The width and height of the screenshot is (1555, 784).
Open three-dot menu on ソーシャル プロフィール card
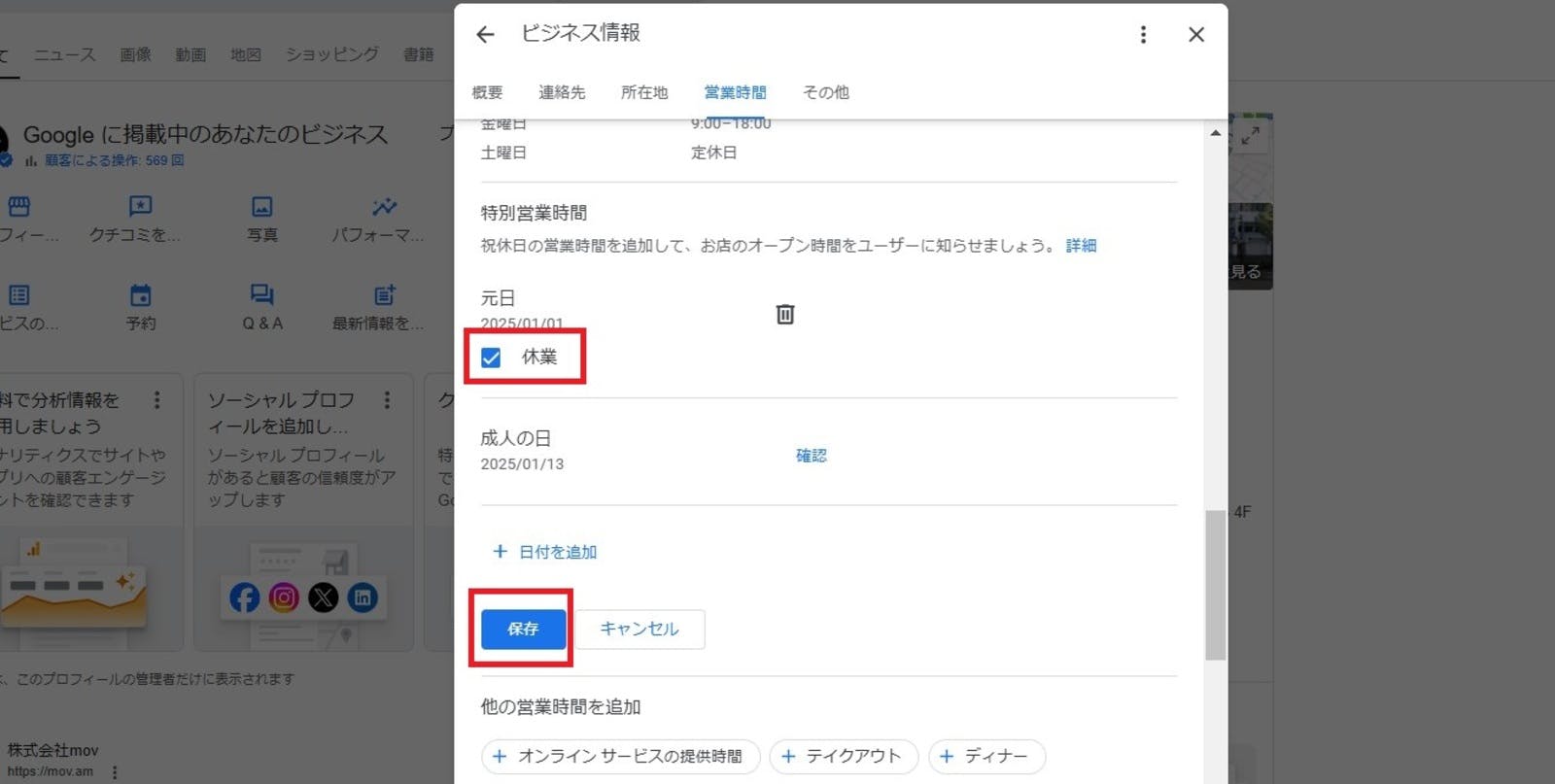[387, 400]
